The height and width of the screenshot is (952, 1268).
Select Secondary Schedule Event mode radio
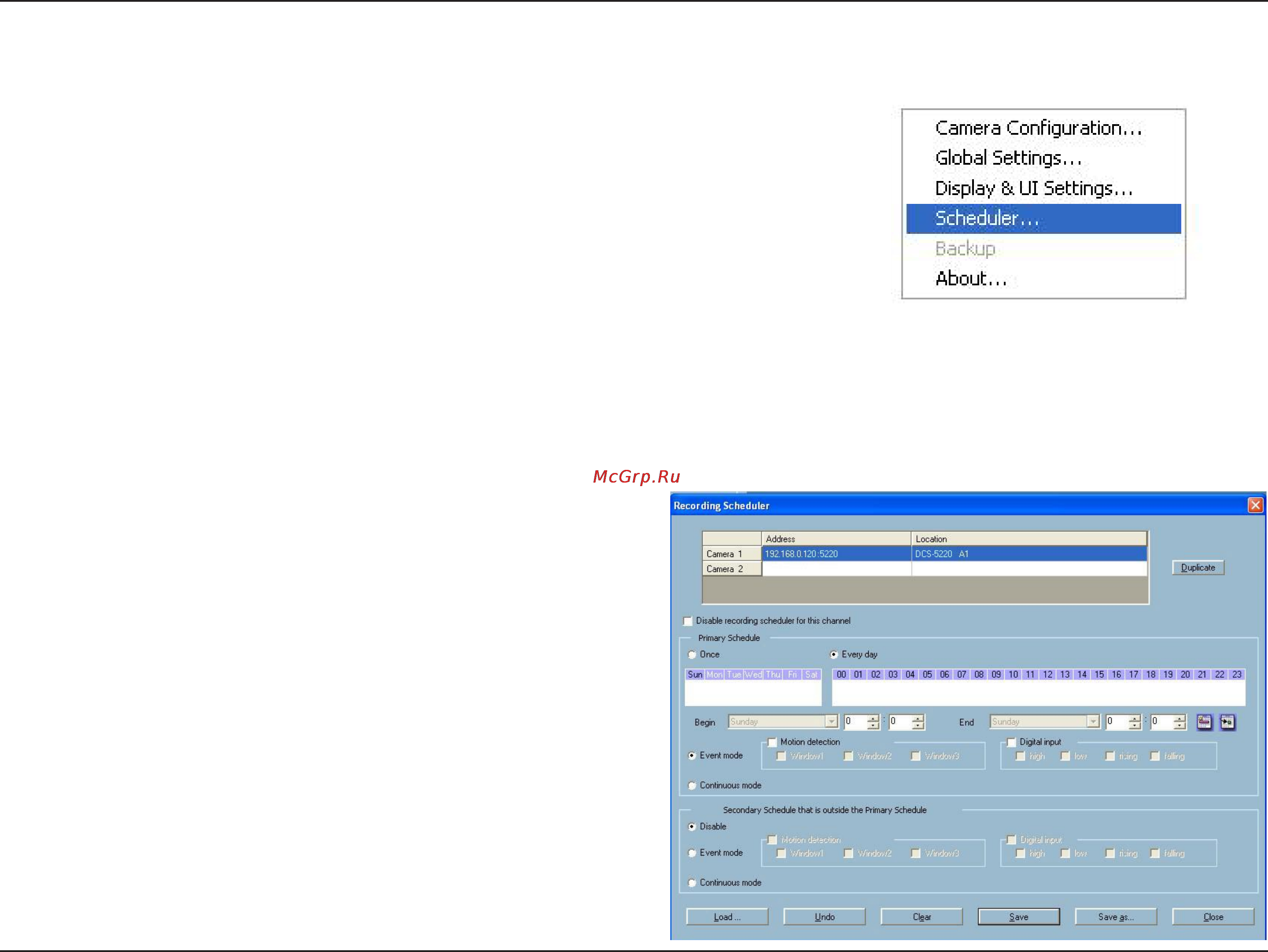click(x=693, y=853)
